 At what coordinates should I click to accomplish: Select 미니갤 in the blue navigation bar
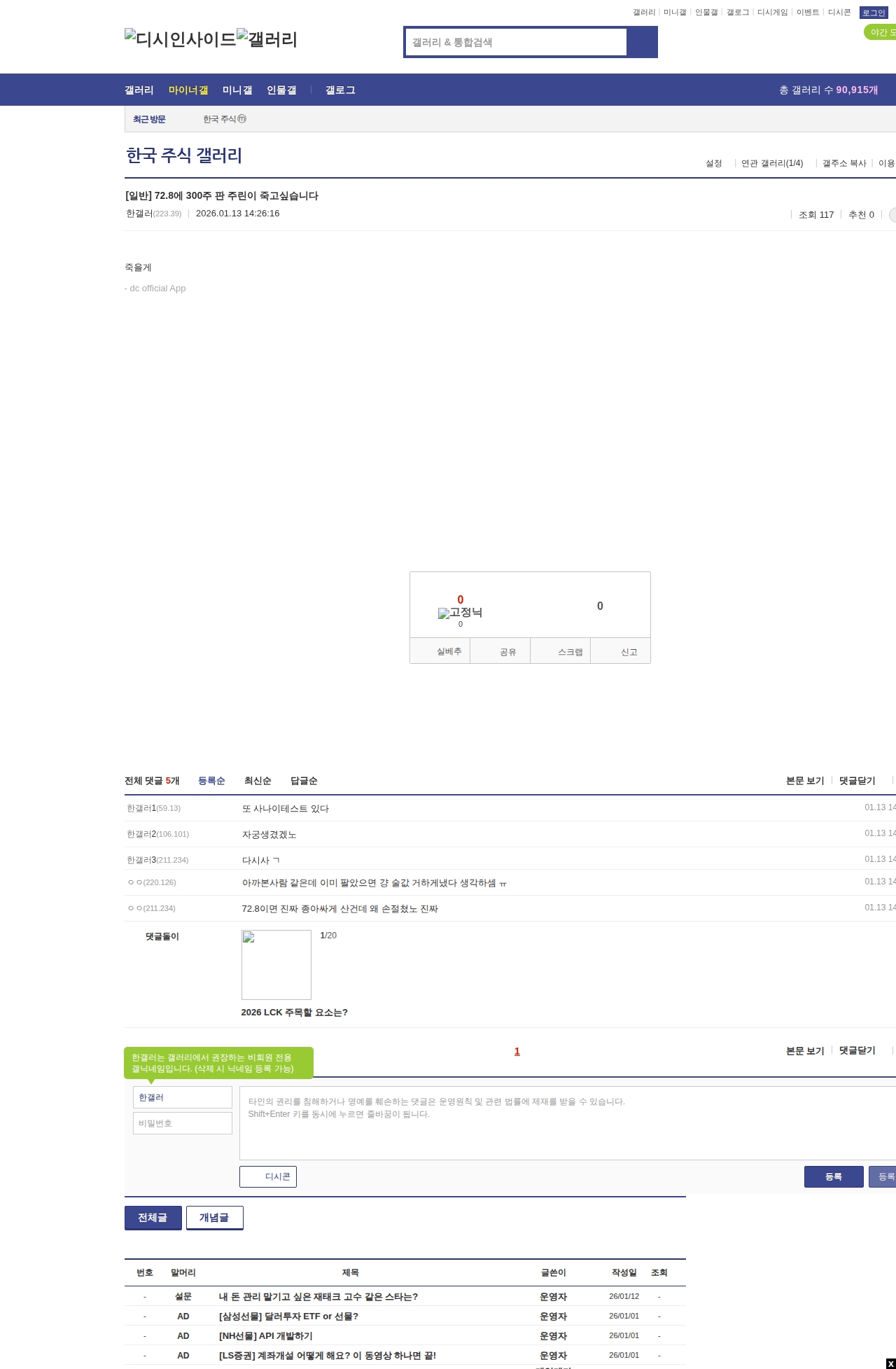click(x=237, y=90)
